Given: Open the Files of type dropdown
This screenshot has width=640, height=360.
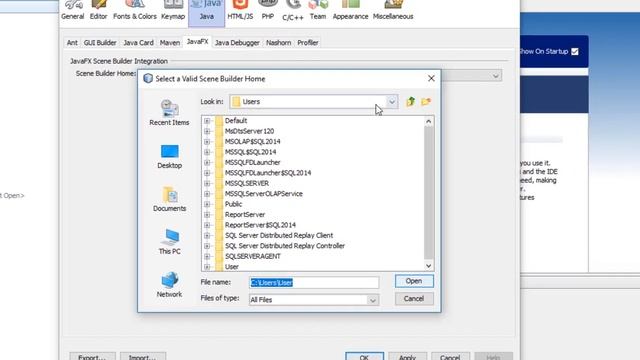Looking at the screenshot, I should tap(372, 300).
